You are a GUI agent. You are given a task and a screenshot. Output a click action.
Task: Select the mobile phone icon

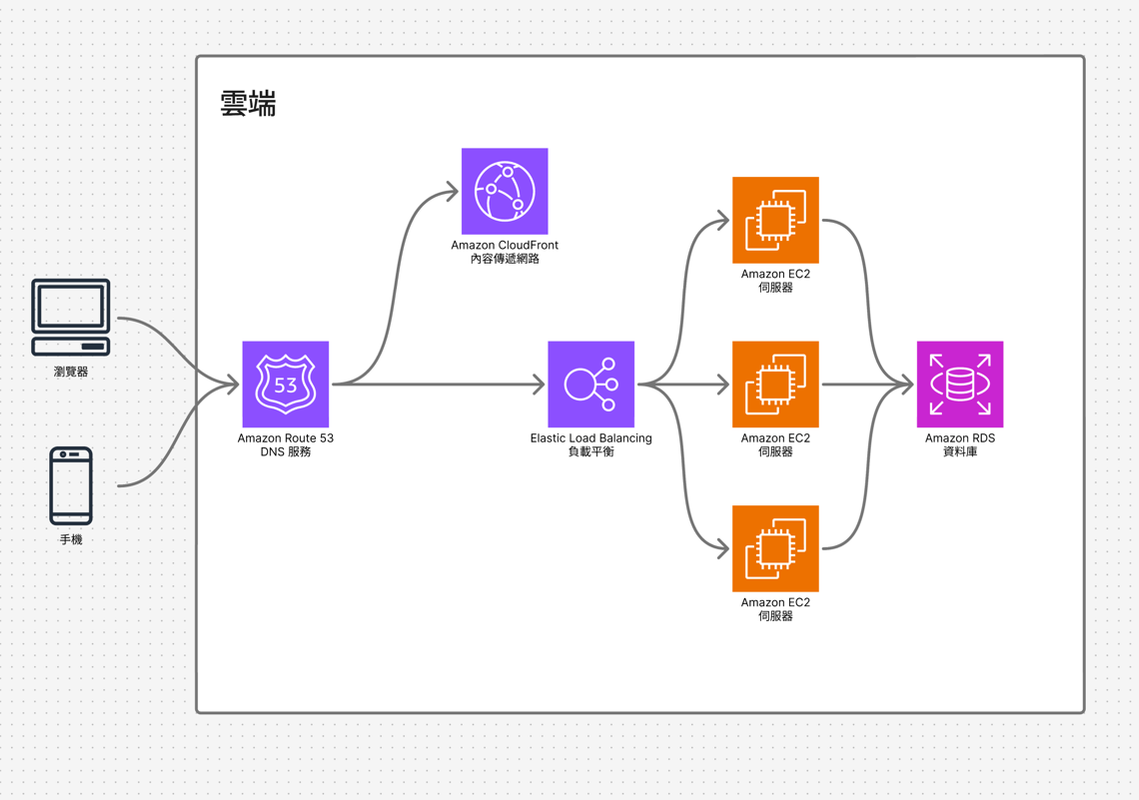click(70, 485)
